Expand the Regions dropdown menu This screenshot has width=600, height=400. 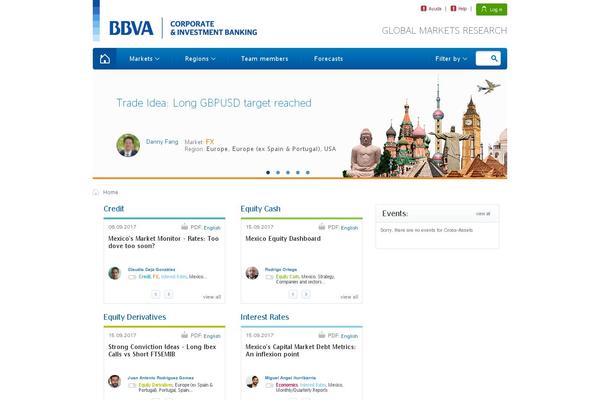tap(200, 59)
